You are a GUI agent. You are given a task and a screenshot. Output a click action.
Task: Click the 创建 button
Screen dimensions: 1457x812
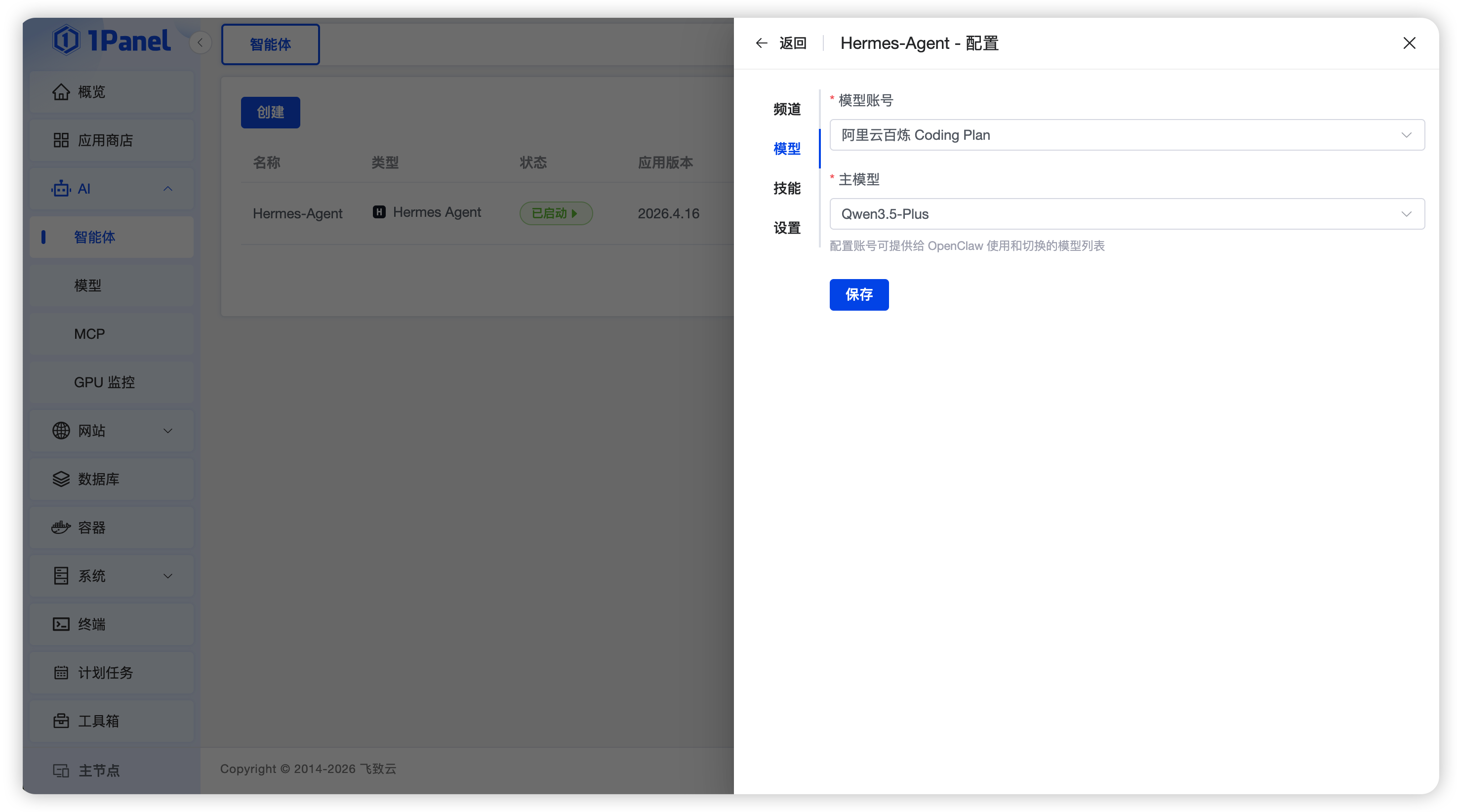point(270,113)
